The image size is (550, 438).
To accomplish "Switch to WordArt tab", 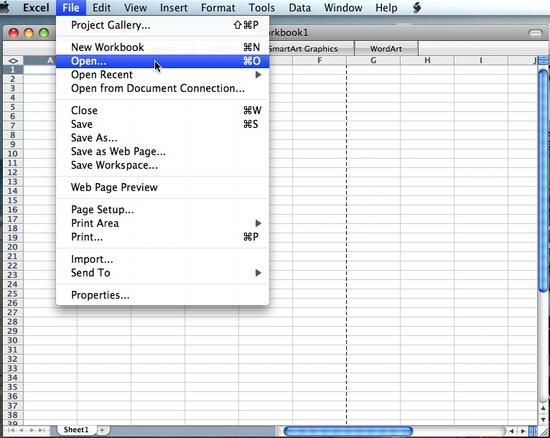I will [386, 49].
